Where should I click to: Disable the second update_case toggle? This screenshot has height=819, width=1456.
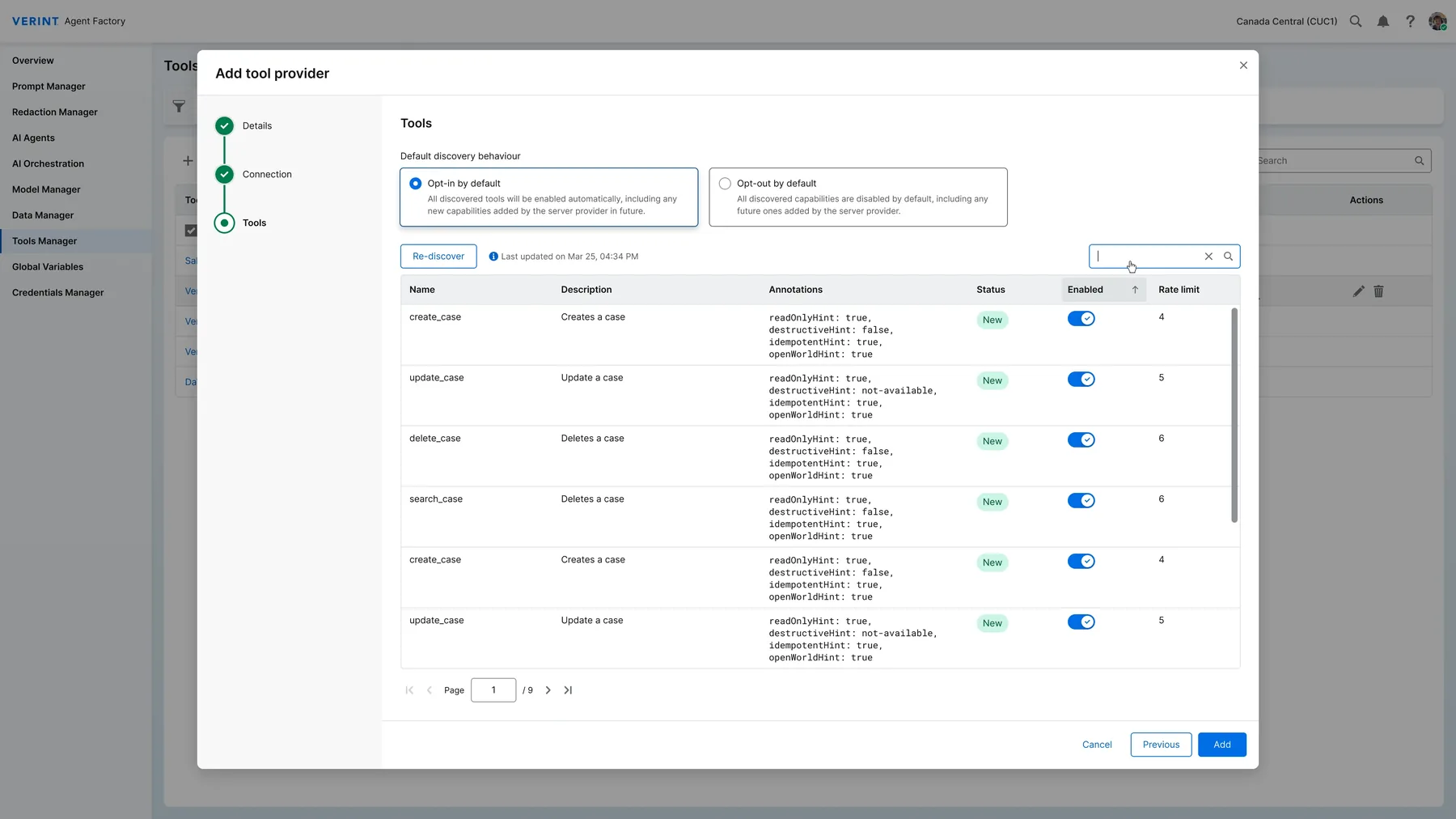[x=1081, y=622]
